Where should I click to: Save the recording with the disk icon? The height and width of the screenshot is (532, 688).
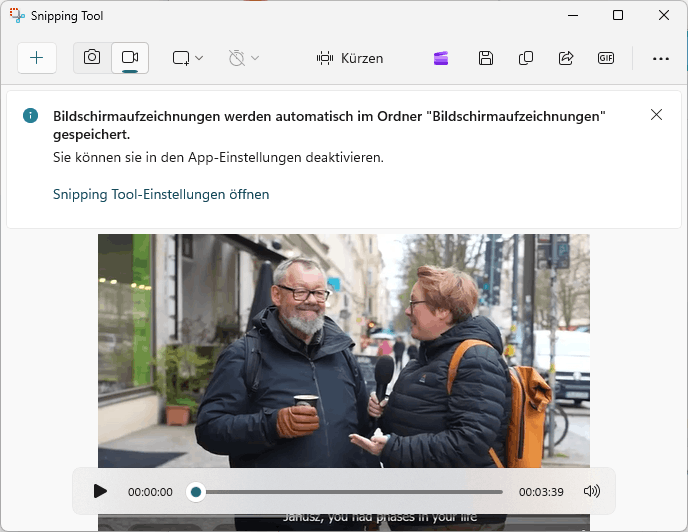click(486, 58)
